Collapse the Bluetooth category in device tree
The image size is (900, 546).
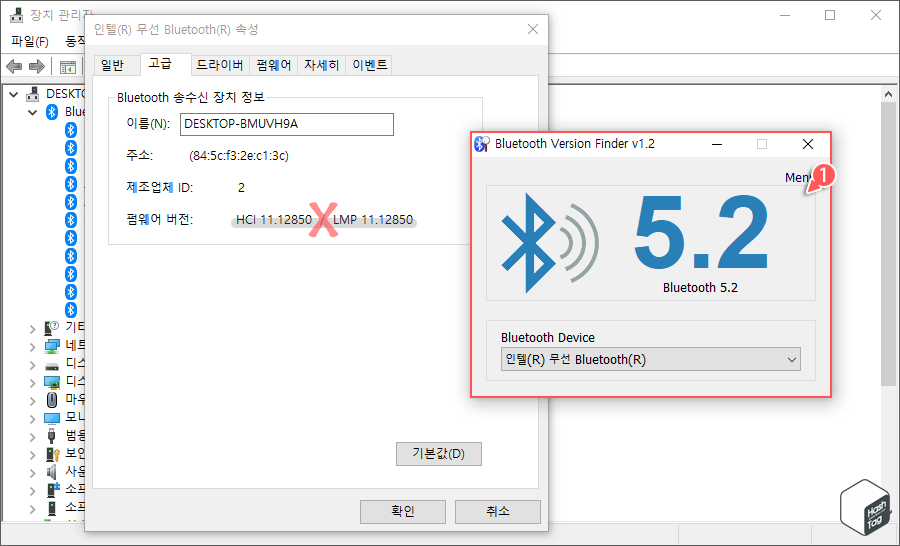pos(33,112)
